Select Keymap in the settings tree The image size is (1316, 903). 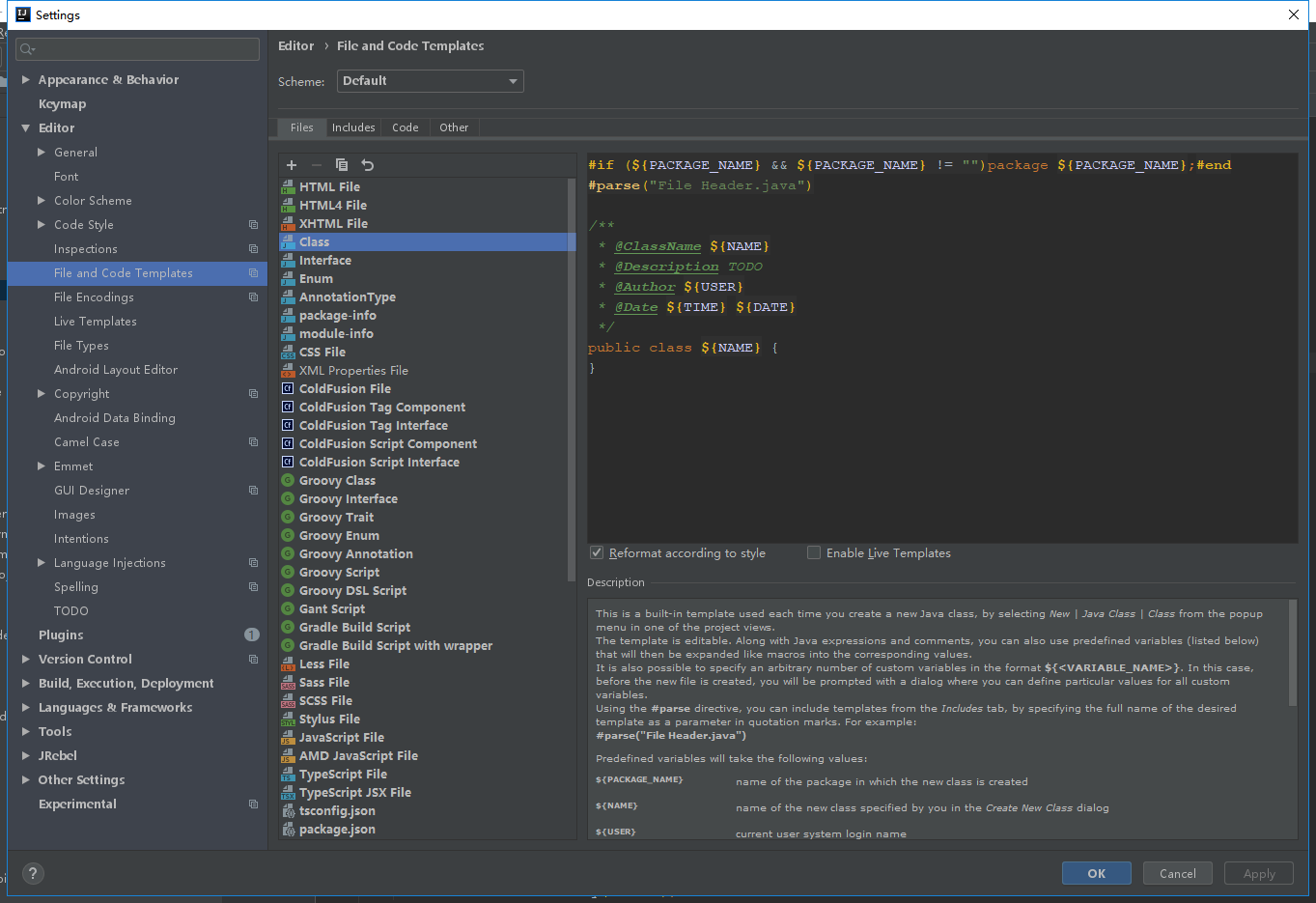(x=62, y=104)
